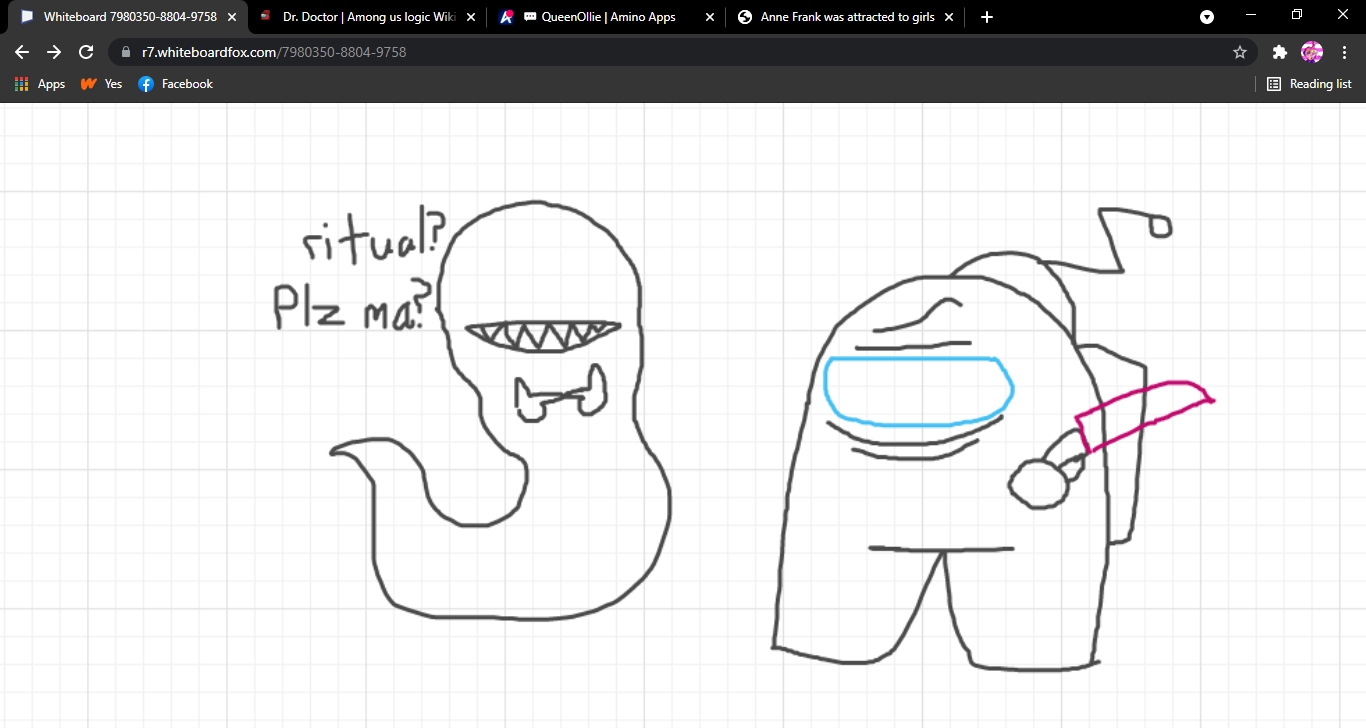Open Chrome three-dot menu
Screen dimensions: 1366x728
[1344, 52]
